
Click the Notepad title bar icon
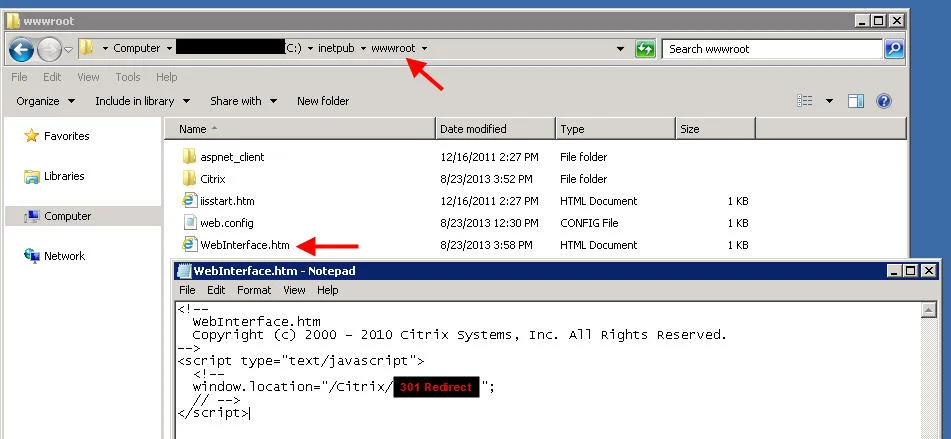184,271
